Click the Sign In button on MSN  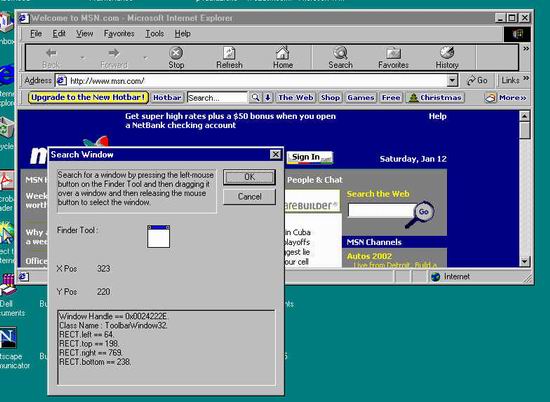click(310, 157)
